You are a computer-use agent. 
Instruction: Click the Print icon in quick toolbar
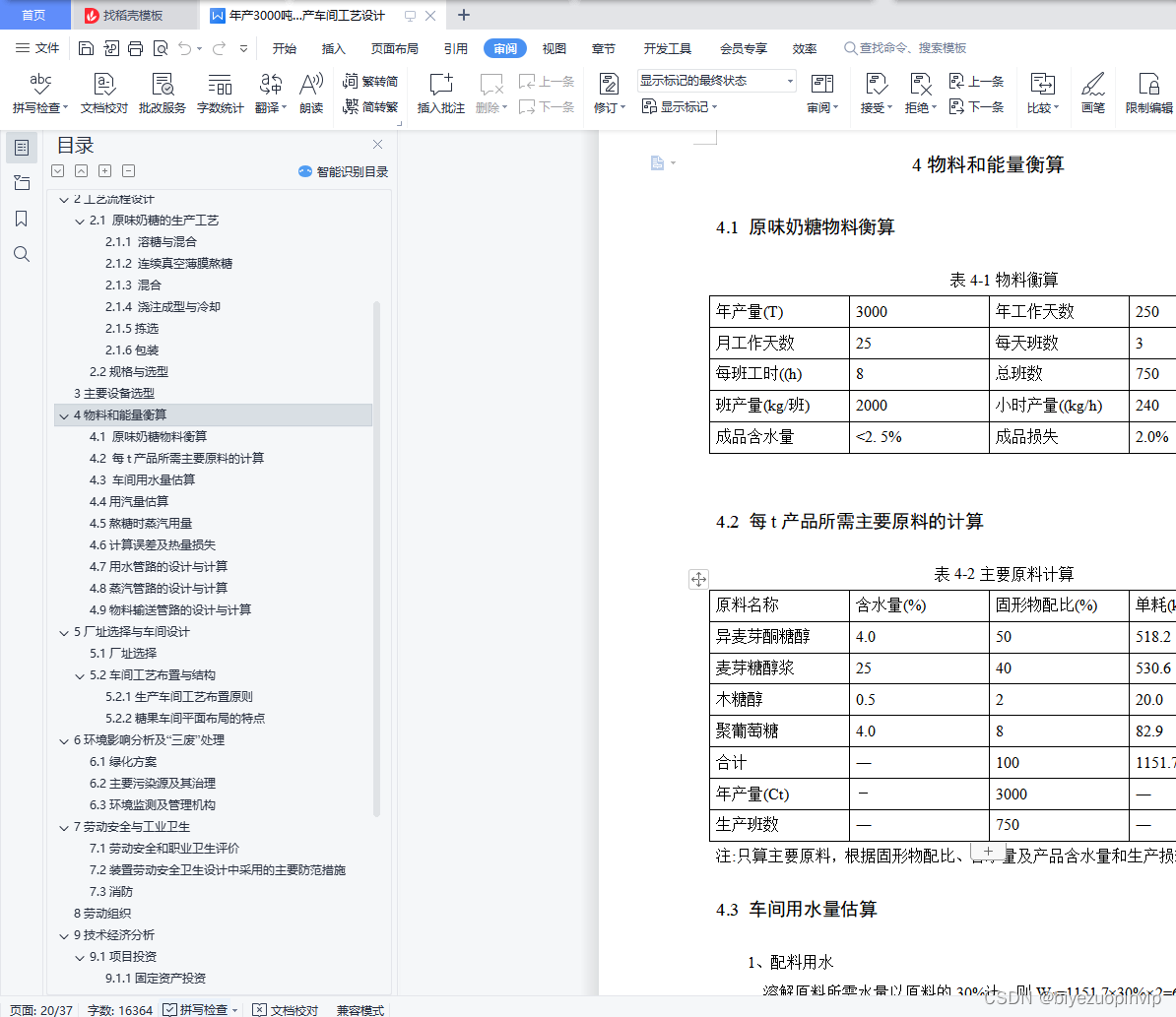[136, 48]
